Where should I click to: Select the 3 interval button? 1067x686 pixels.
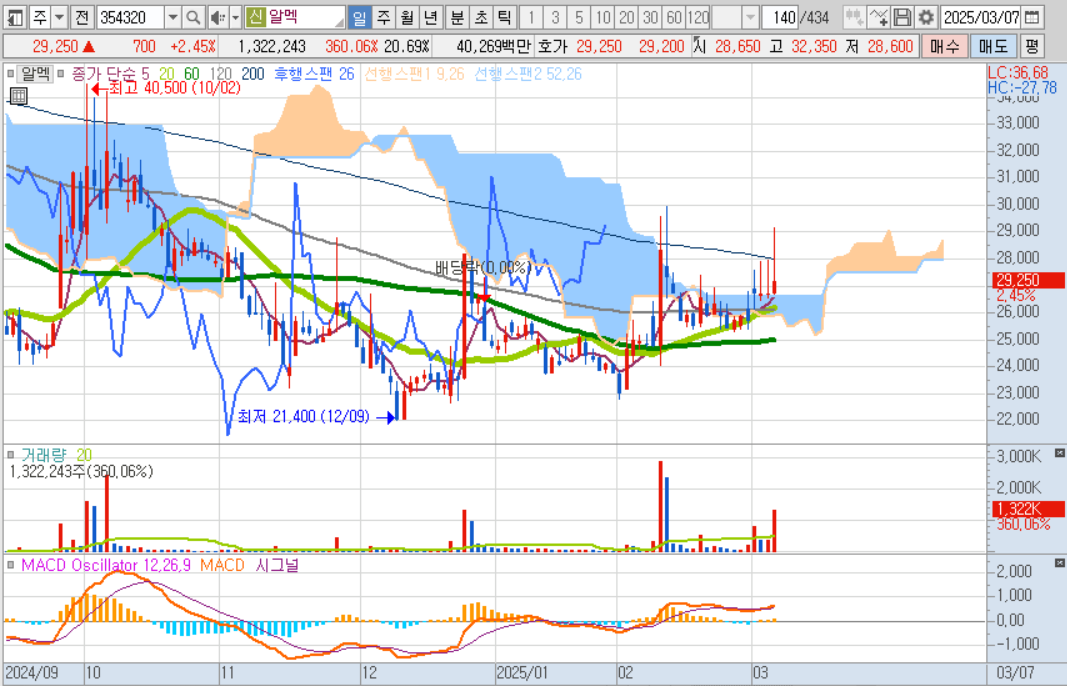coord(555,17)
